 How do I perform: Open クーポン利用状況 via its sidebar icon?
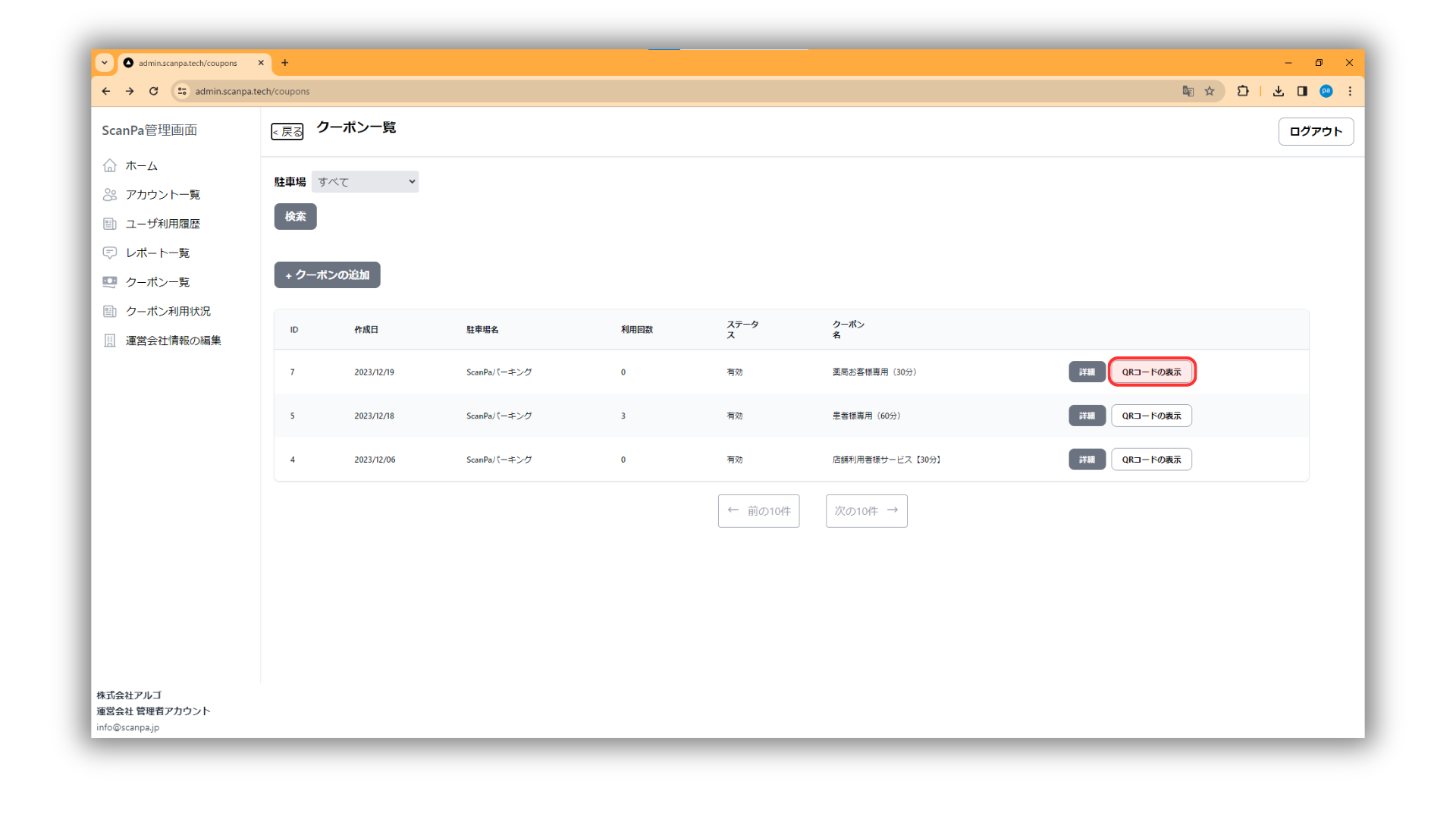click(x=110, y=311)
